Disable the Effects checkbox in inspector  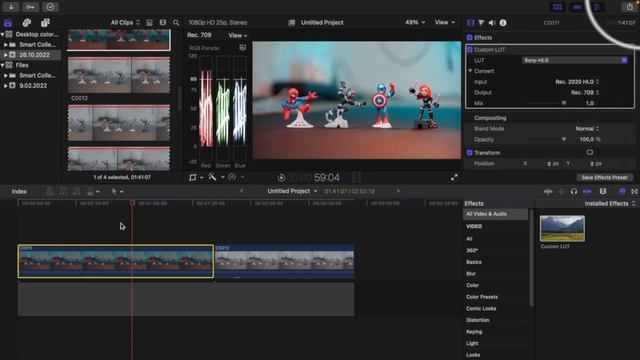tap(469, 38)
